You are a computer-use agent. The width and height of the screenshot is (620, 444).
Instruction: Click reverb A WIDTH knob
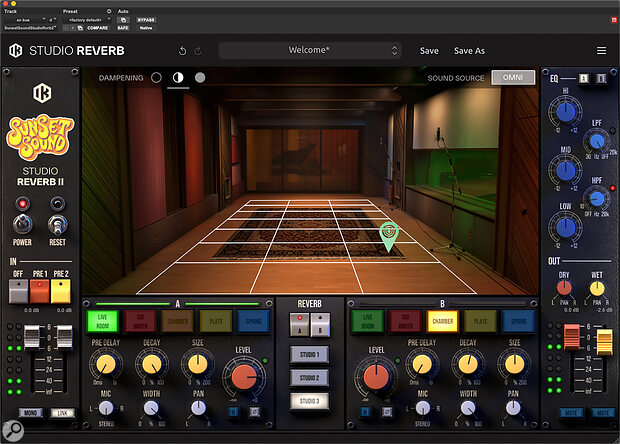[151, 408]
